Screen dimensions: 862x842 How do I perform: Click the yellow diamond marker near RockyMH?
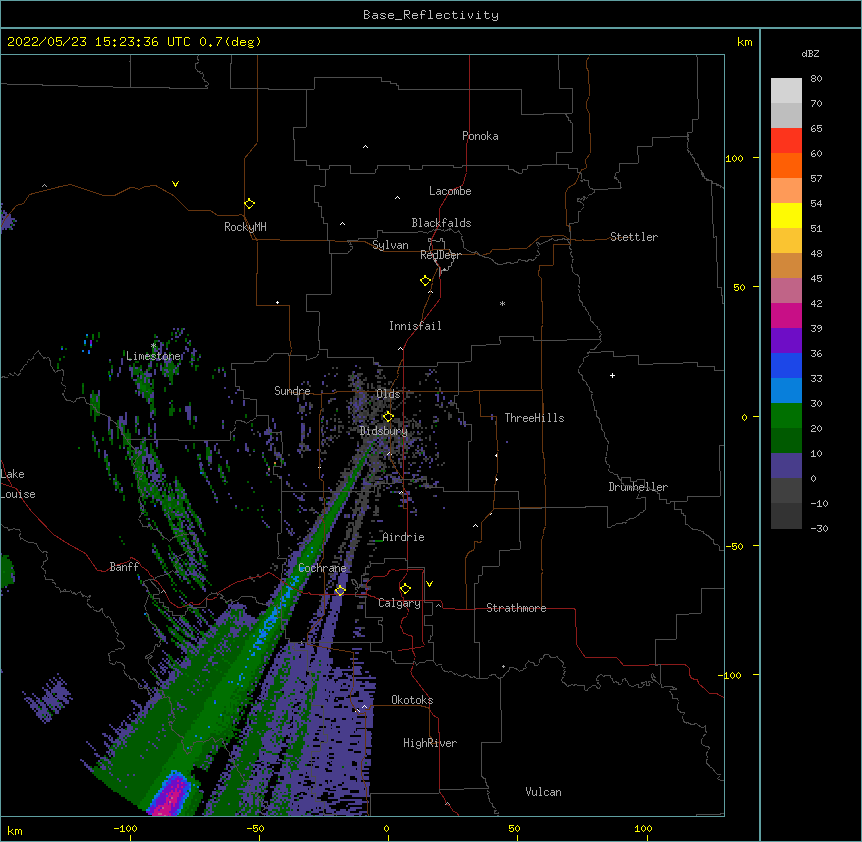(249, 204)
